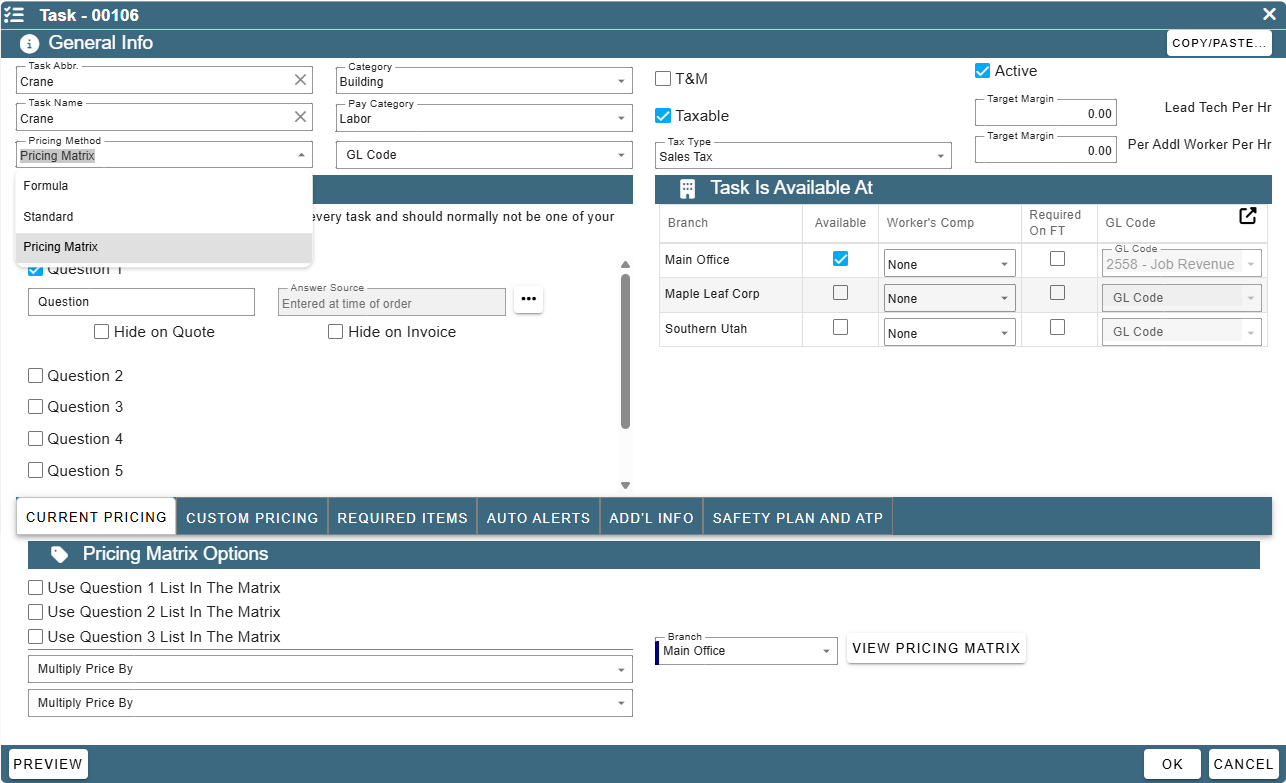Open Worker's Comp dropdown for Southern Utah
This screenshot has width=1286, height=783.
click(x=950, y=333)
